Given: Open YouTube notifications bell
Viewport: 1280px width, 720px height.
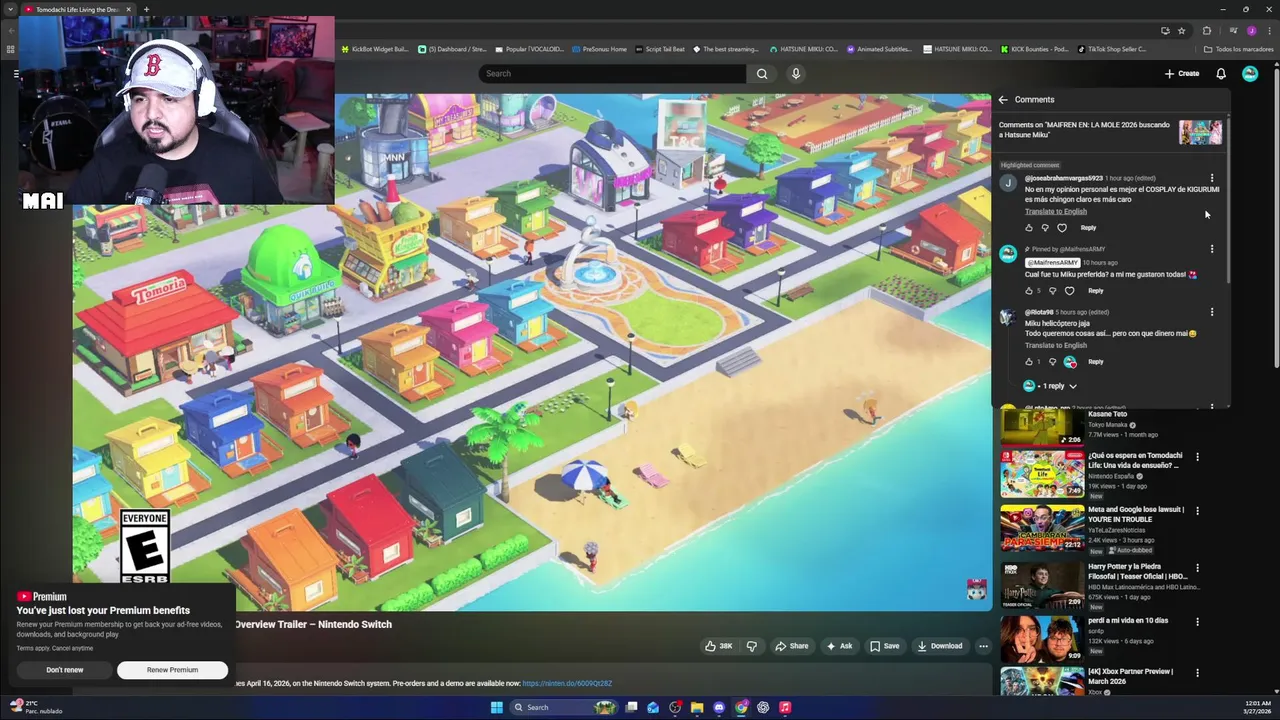Looking at the screenshot, I should tap(1221, 73).
